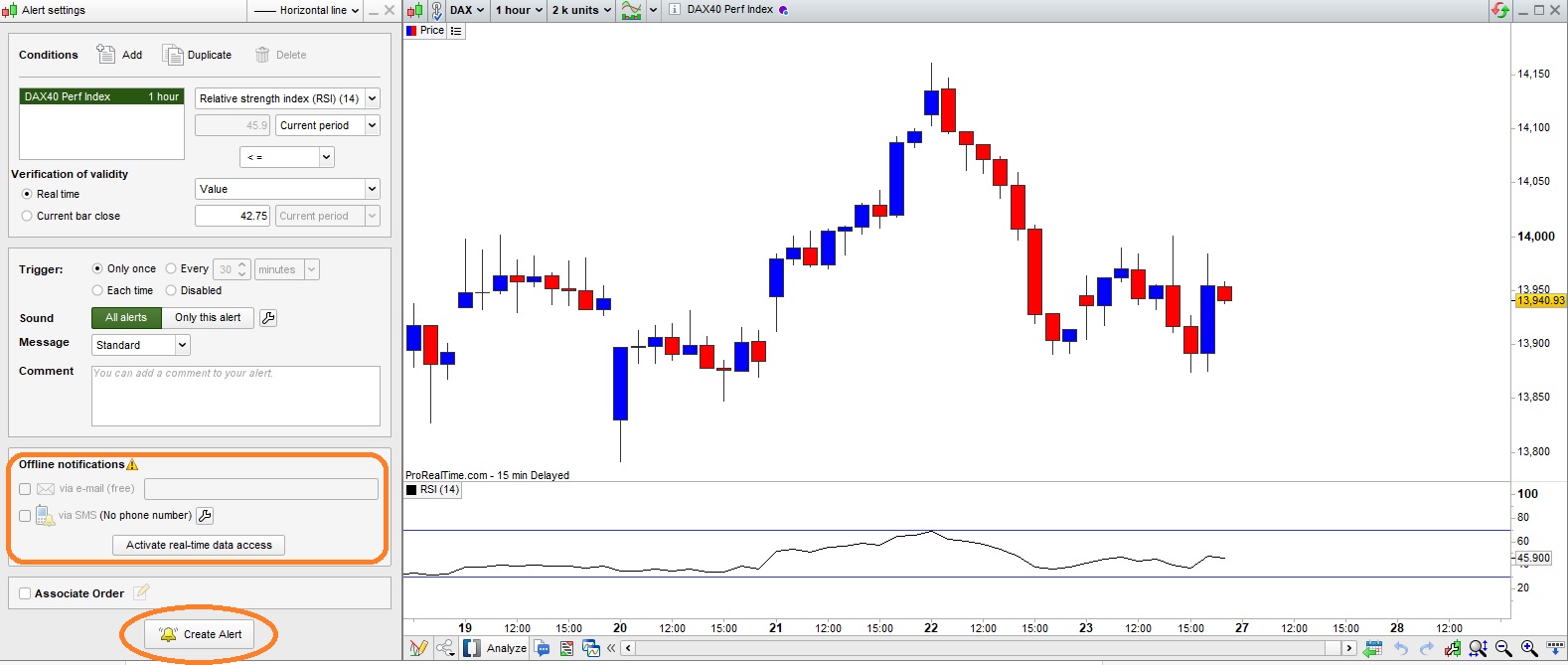Click the brackets icon before Analyze
Image resolution: width=1568 pixels, height=665 pixels.
tap(472, 648)
